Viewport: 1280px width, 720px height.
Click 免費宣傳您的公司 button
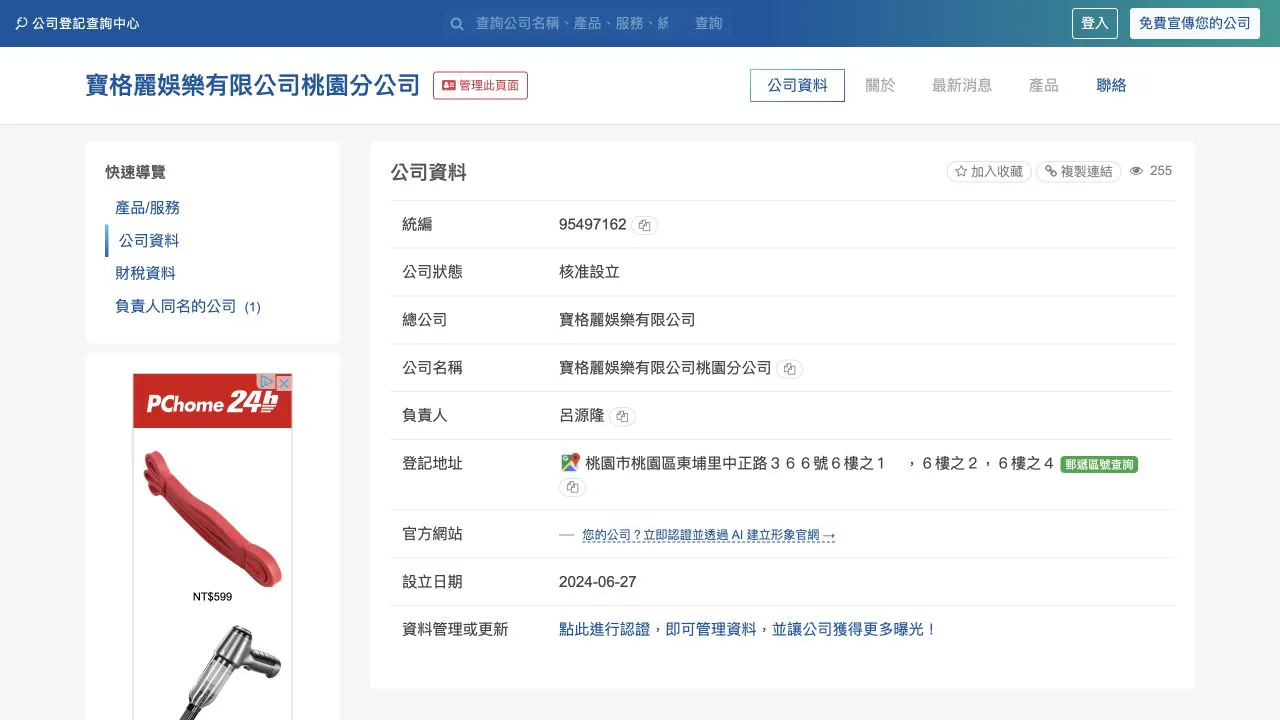1195,23
